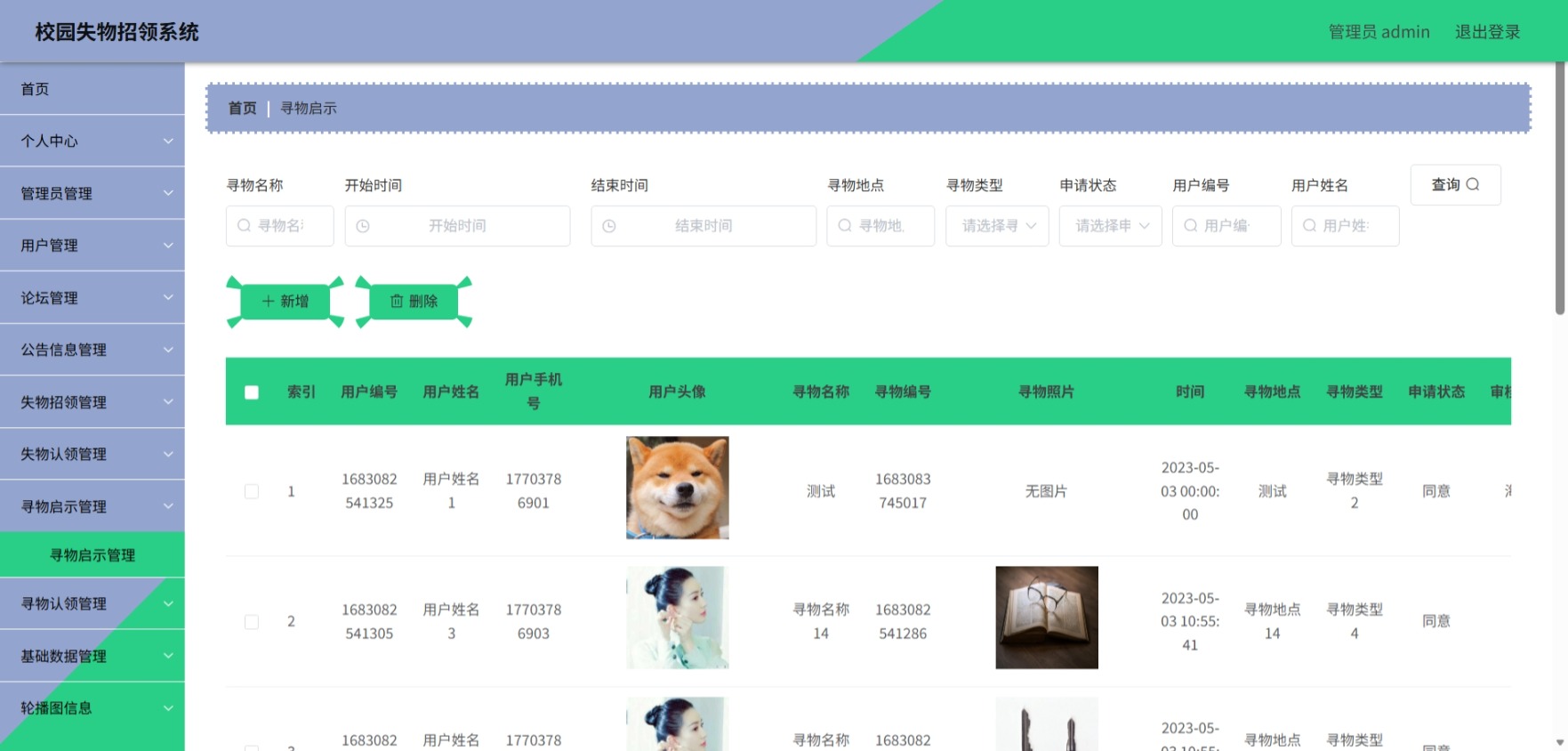The image size is (1568, 751).
Task: Expand 用户管理 sidebar menu
Action: pyautogui.click(x=92, y=246)
